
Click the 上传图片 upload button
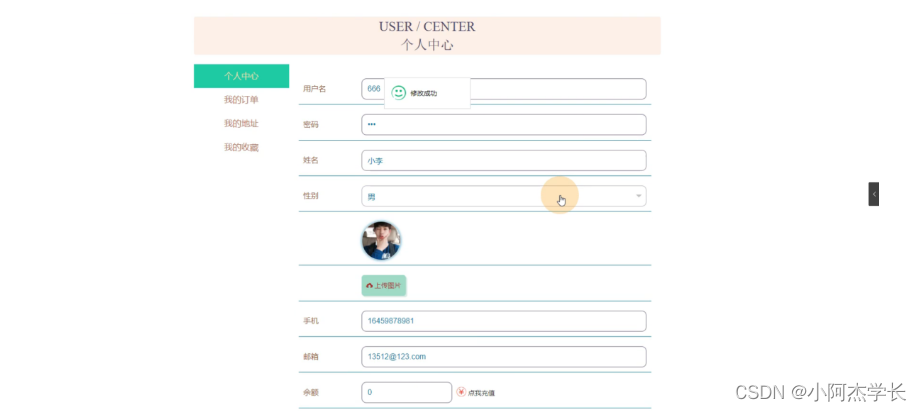pyautogui.click(x=384, y=286)
